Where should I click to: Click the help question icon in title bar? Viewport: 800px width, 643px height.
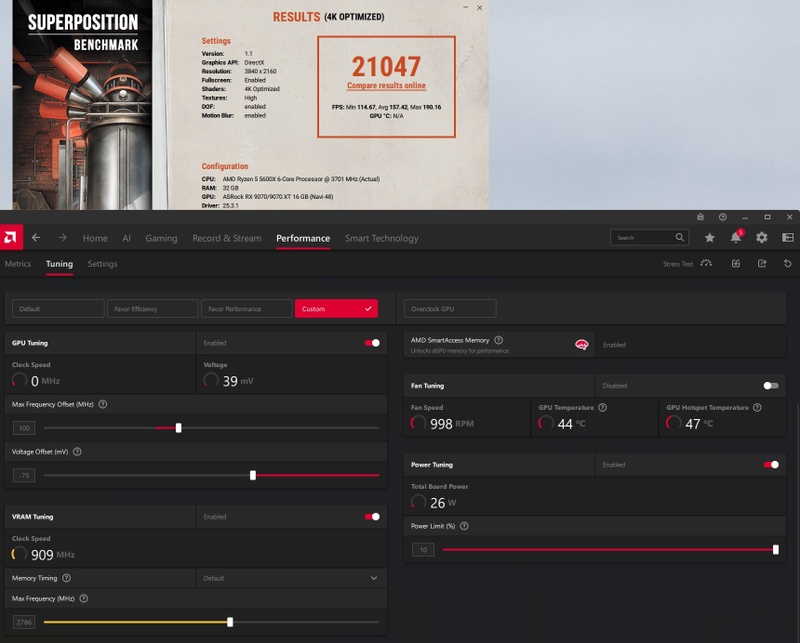[722, 217]
